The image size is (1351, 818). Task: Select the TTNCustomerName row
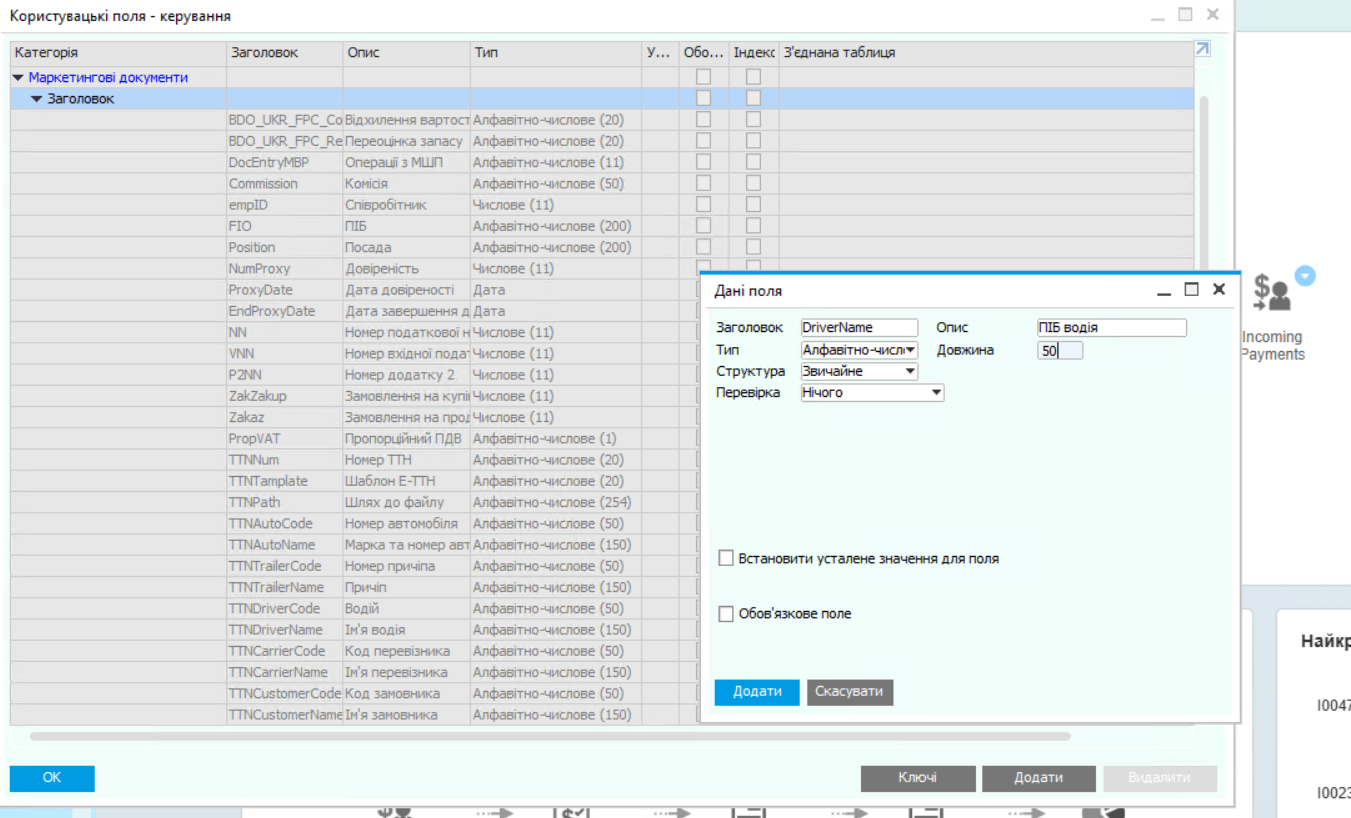355,715
